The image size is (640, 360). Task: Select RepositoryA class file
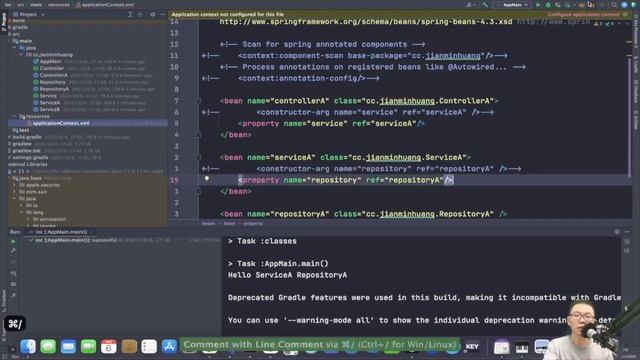tap(54, 89)
